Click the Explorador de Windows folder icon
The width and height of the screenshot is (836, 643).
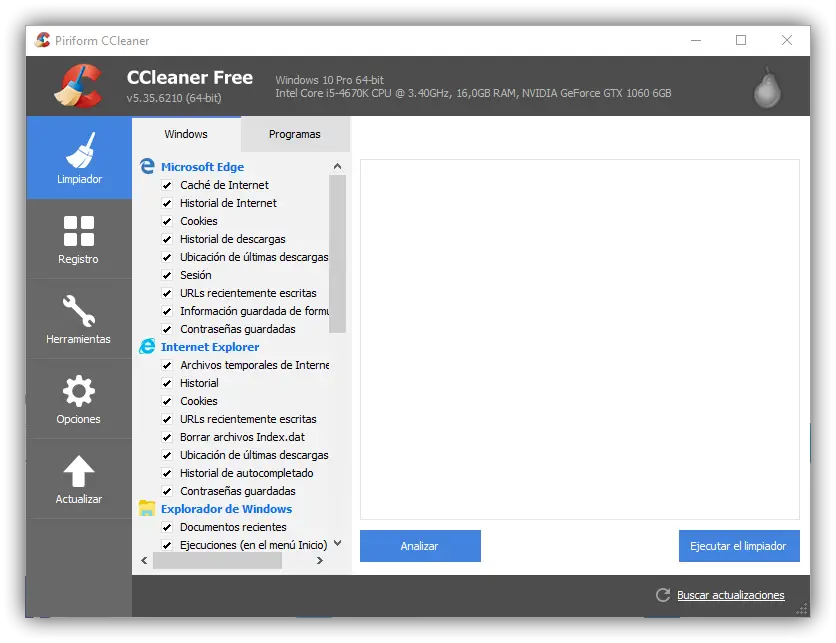click(147, 508)
